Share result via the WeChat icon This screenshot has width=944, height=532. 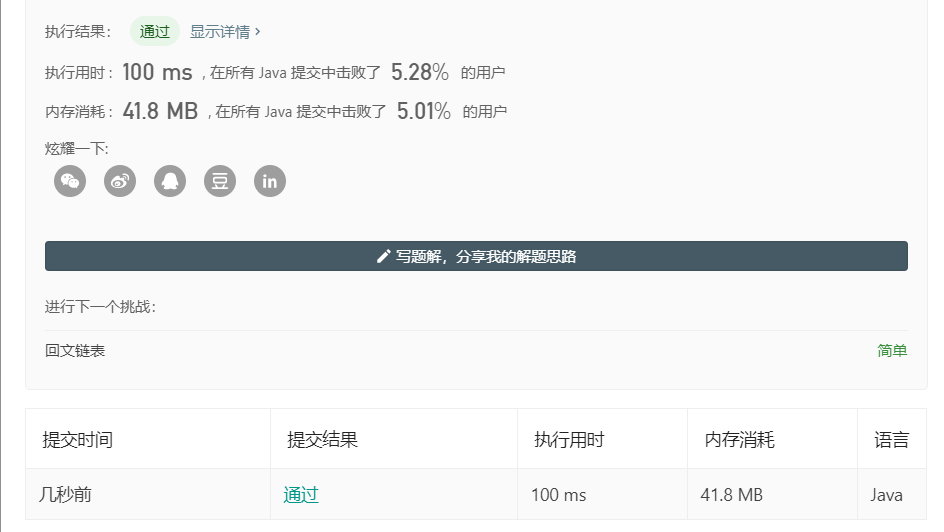tap(70, 181)
